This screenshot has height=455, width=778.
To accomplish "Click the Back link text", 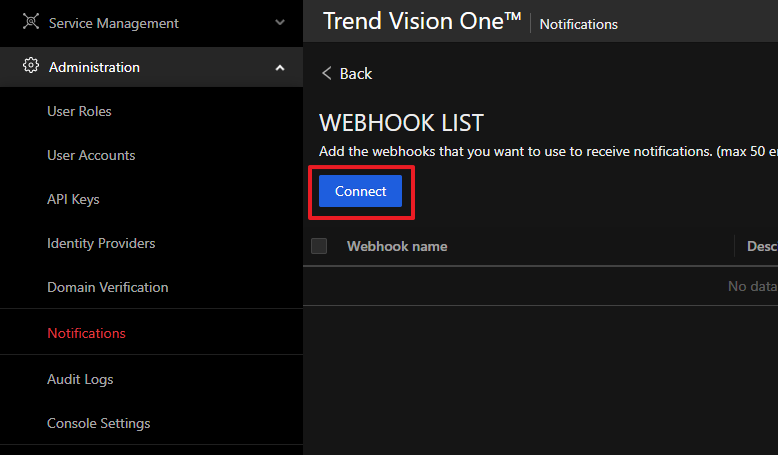I will (356, 74).
